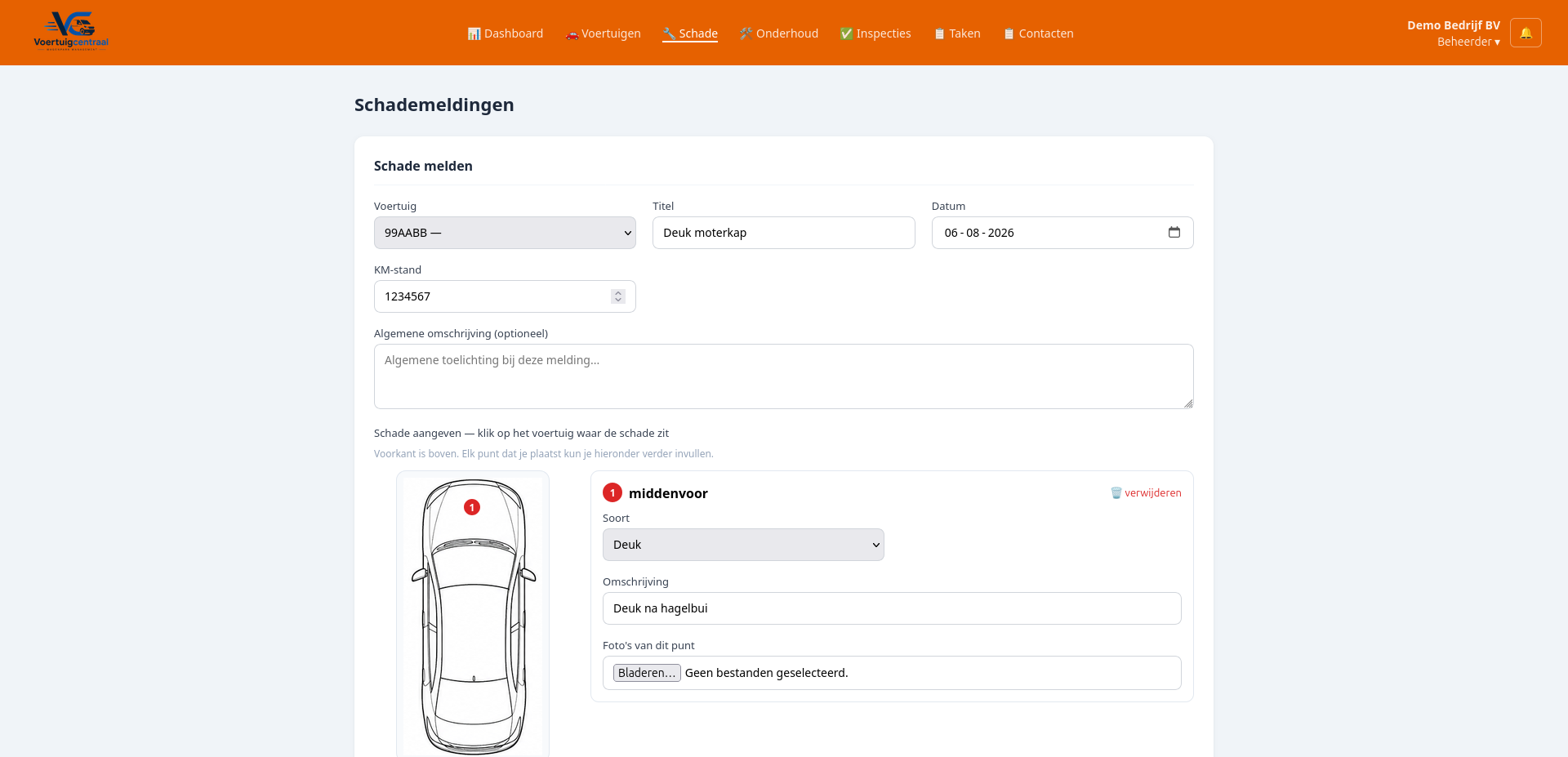Open the Soort dropdown showing Deuk
The width and height of the screenshot is (1568, 757).
[743, 545]
